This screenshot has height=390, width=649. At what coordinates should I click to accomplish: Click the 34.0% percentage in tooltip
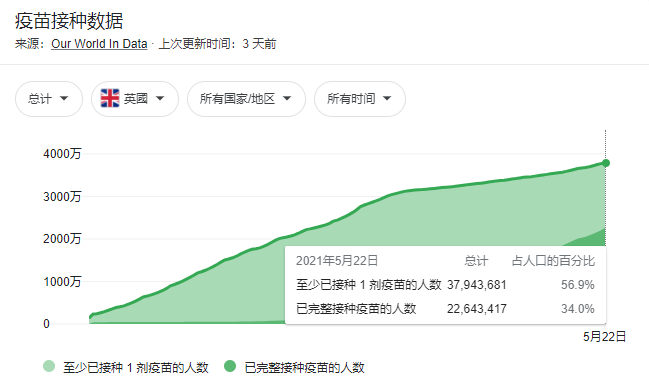(x=578, y=309)
